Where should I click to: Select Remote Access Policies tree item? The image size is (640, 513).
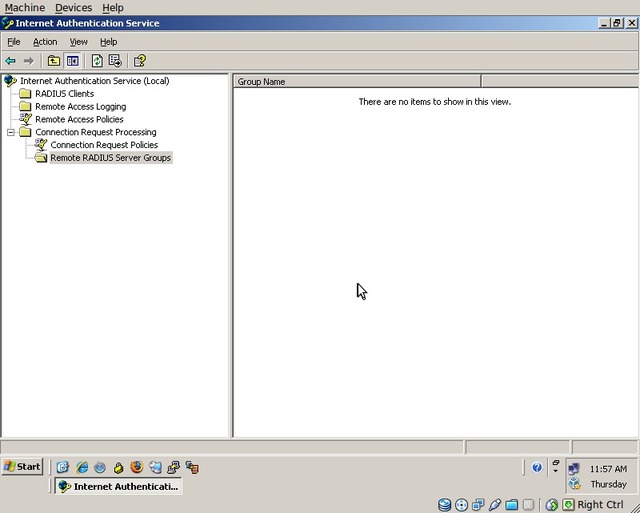click(x=79, y=120)
